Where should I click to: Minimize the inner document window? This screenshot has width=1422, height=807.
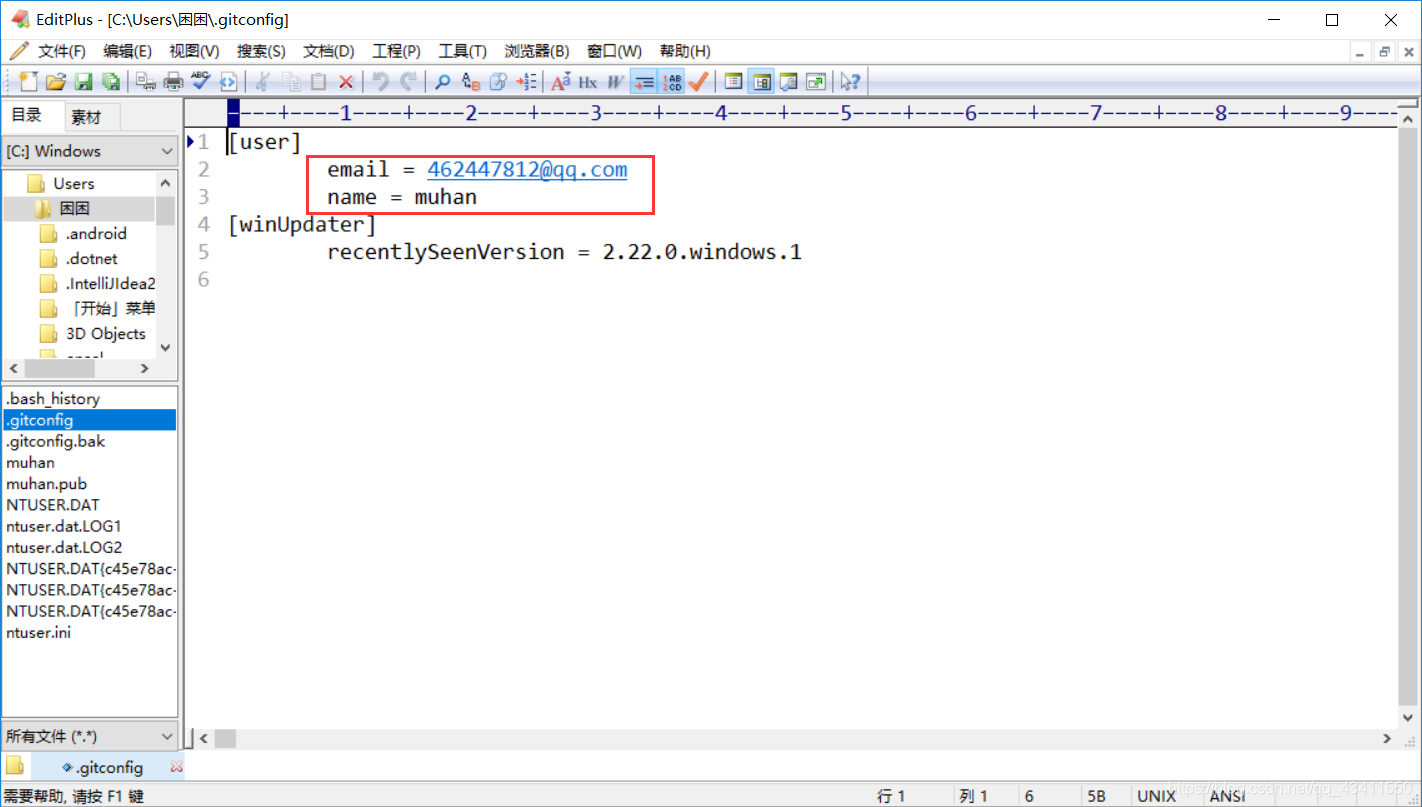coord(1360,52)
